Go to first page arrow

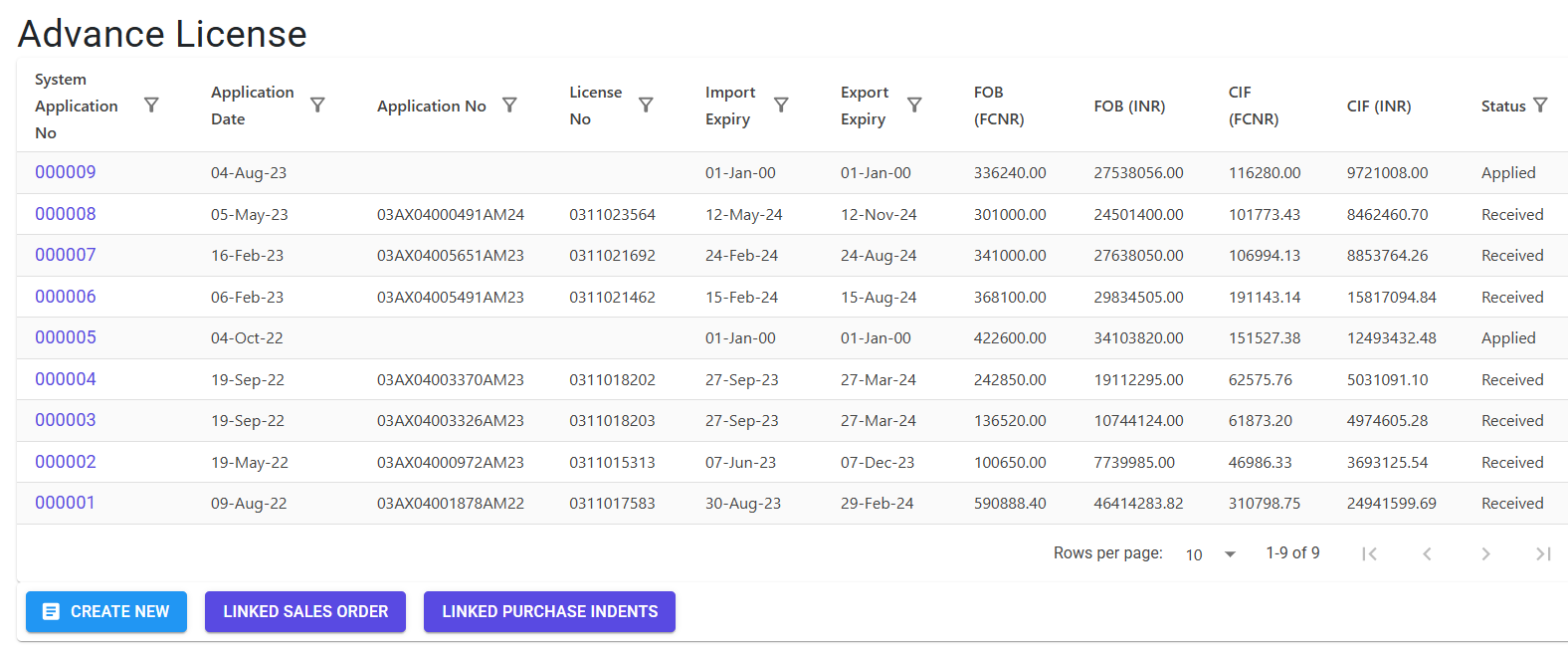pos(1369,553)
